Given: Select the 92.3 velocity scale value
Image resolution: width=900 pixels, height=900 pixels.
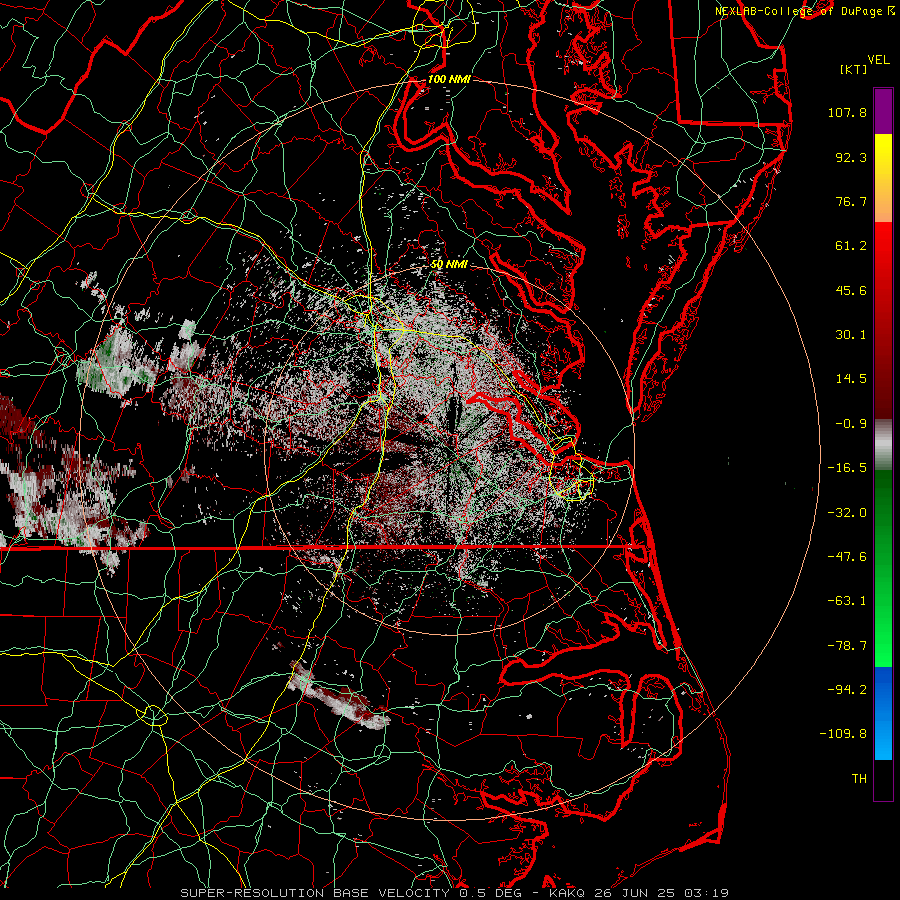Looking at the screenshot, I should [x=851, y=157].
